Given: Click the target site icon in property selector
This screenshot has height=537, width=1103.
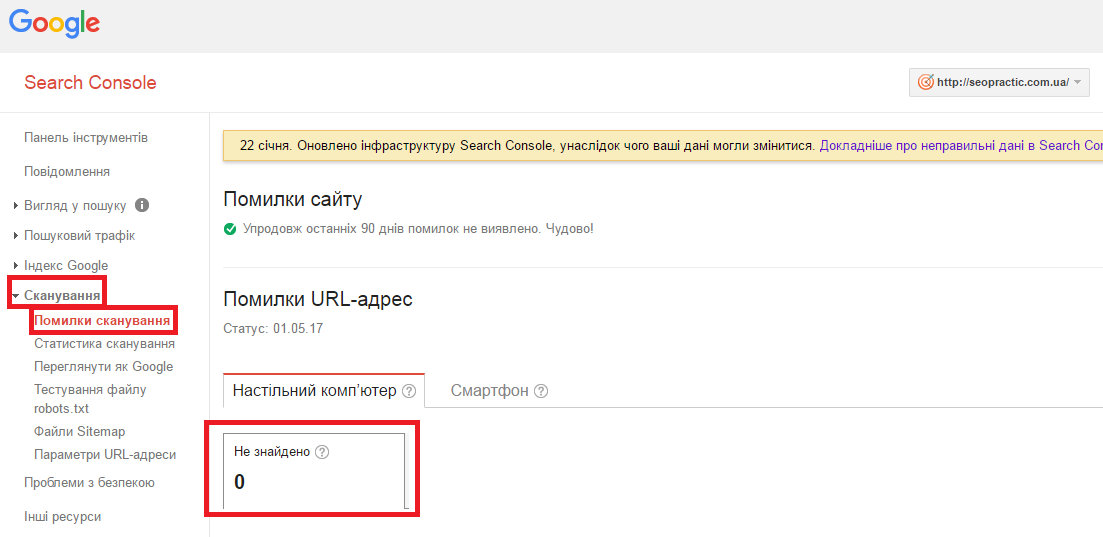Looking at the screenshot, I should pos(926,82).
